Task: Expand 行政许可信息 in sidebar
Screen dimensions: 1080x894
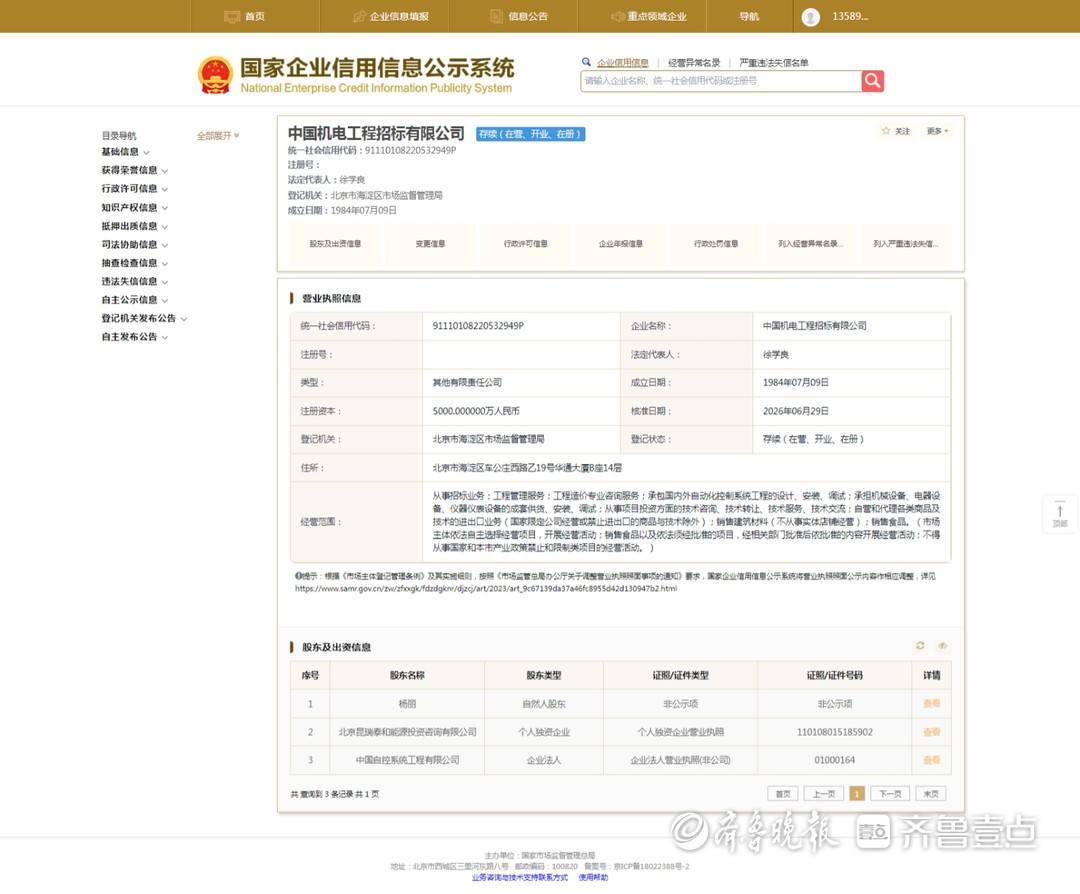Action: pyautogui.click(x=134, y=189)
